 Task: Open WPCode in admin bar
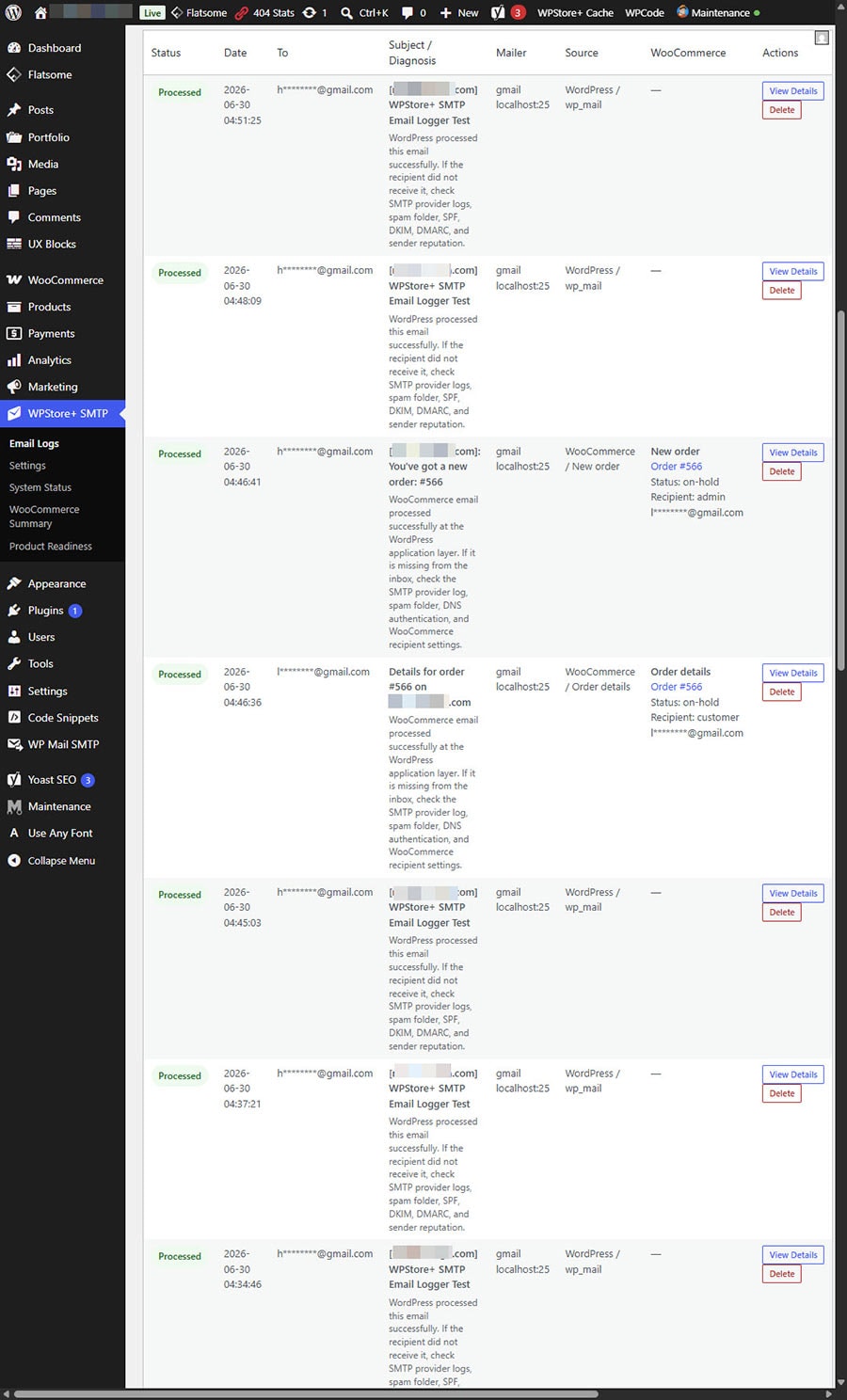(x=645, y=13)
